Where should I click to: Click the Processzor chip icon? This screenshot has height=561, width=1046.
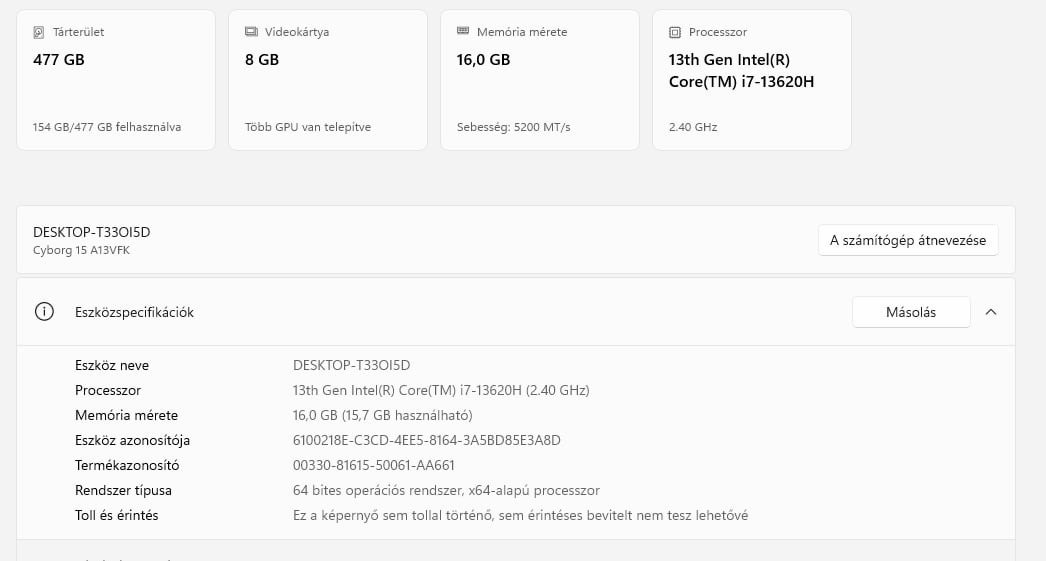pos(675,32)
